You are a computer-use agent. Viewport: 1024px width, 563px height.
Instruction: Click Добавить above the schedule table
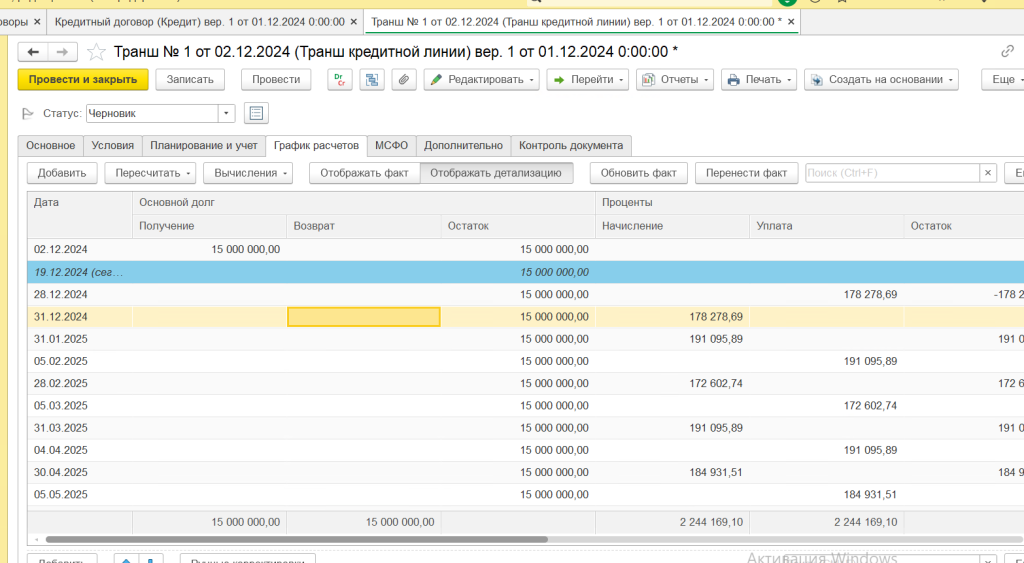(62, 173)
